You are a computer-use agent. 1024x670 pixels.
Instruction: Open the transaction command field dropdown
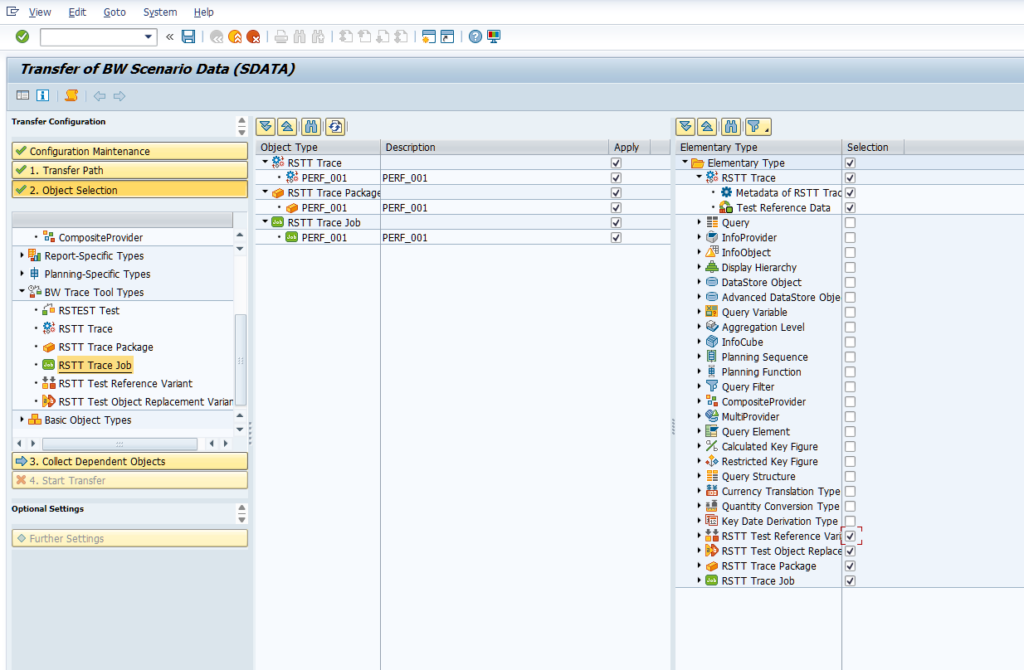150,37
